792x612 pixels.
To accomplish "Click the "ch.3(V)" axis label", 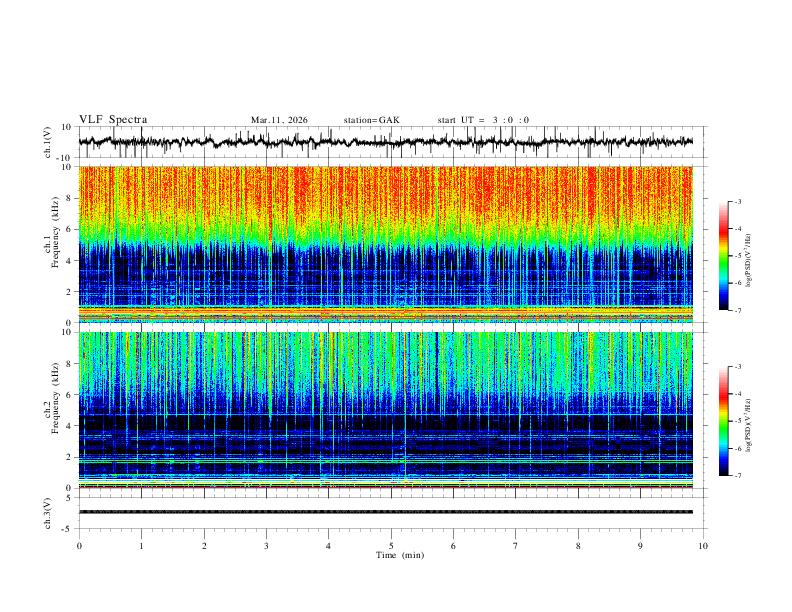I will pos(48,513).
